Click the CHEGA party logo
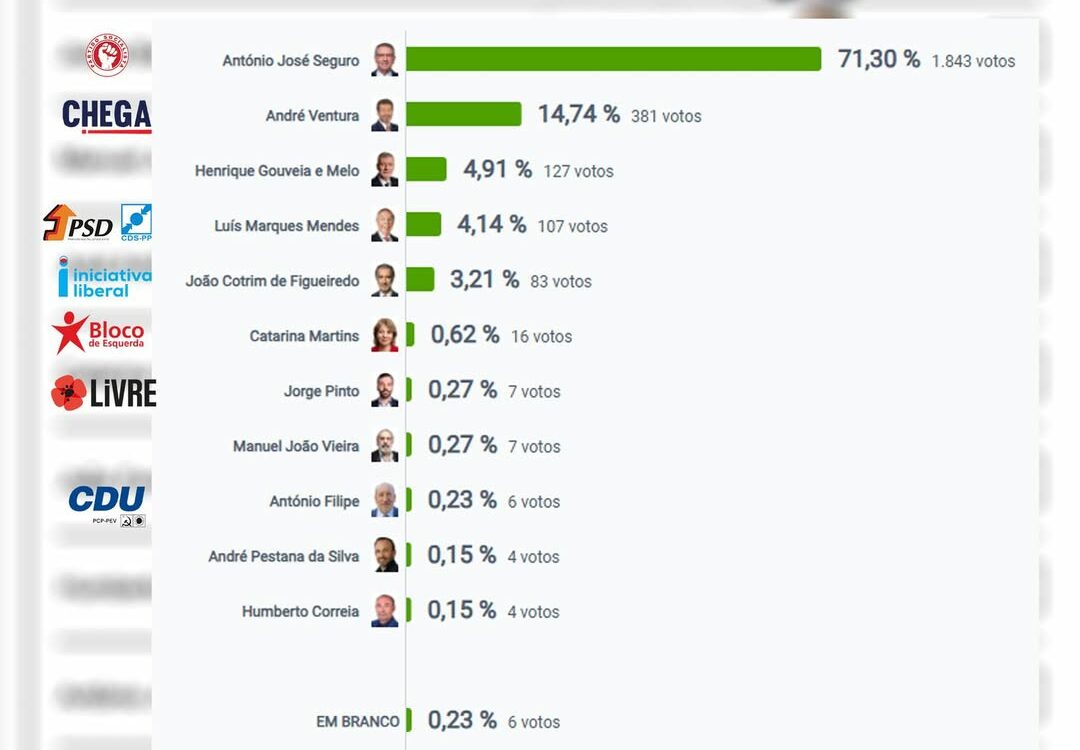The height and width of the screenshot is (750, 1080). [106, 116]
